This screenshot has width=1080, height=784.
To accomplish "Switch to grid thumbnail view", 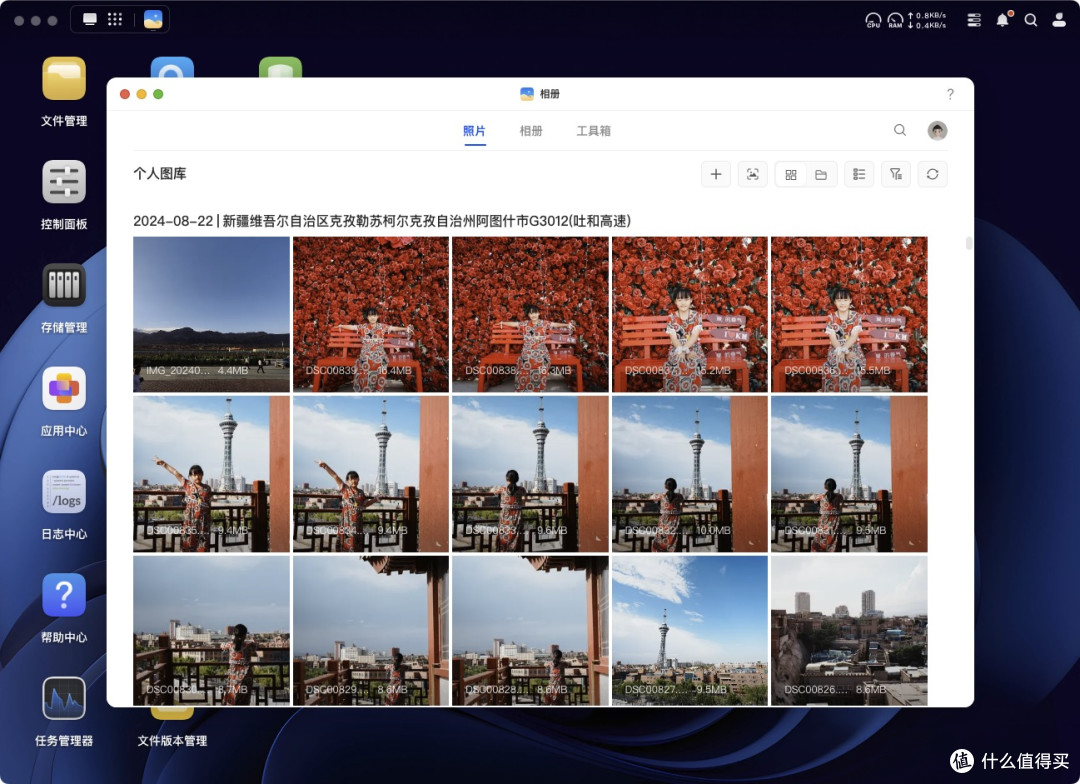I will click(791, 174).
